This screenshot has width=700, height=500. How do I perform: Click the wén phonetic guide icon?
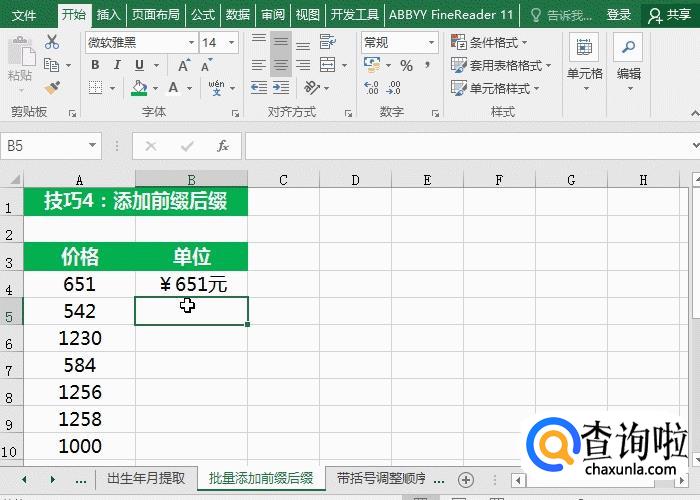point(217,88)
